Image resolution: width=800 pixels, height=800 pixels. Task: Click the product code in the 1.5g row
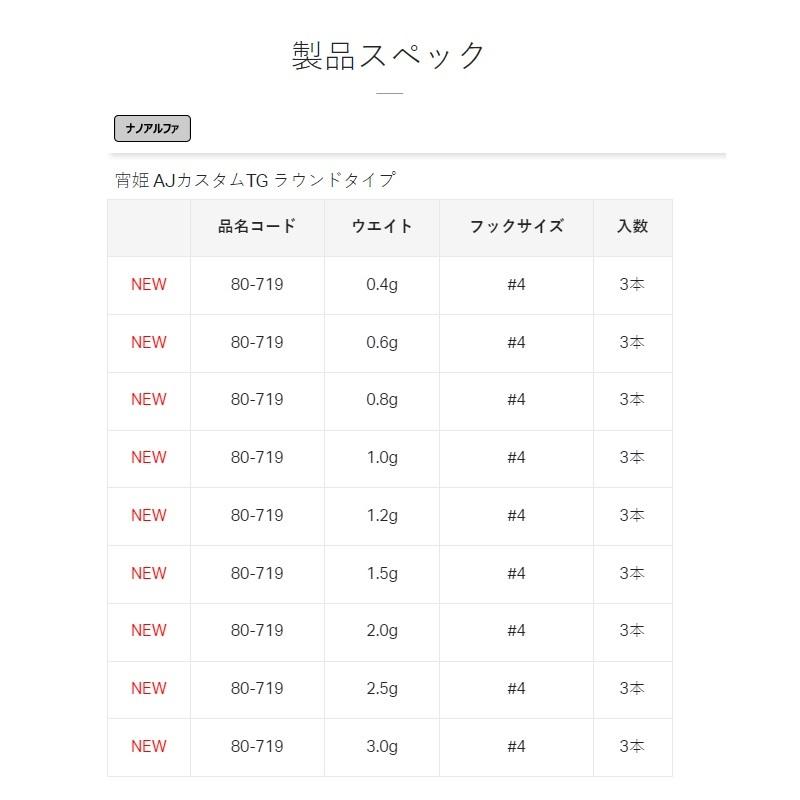tap(257, 573)
